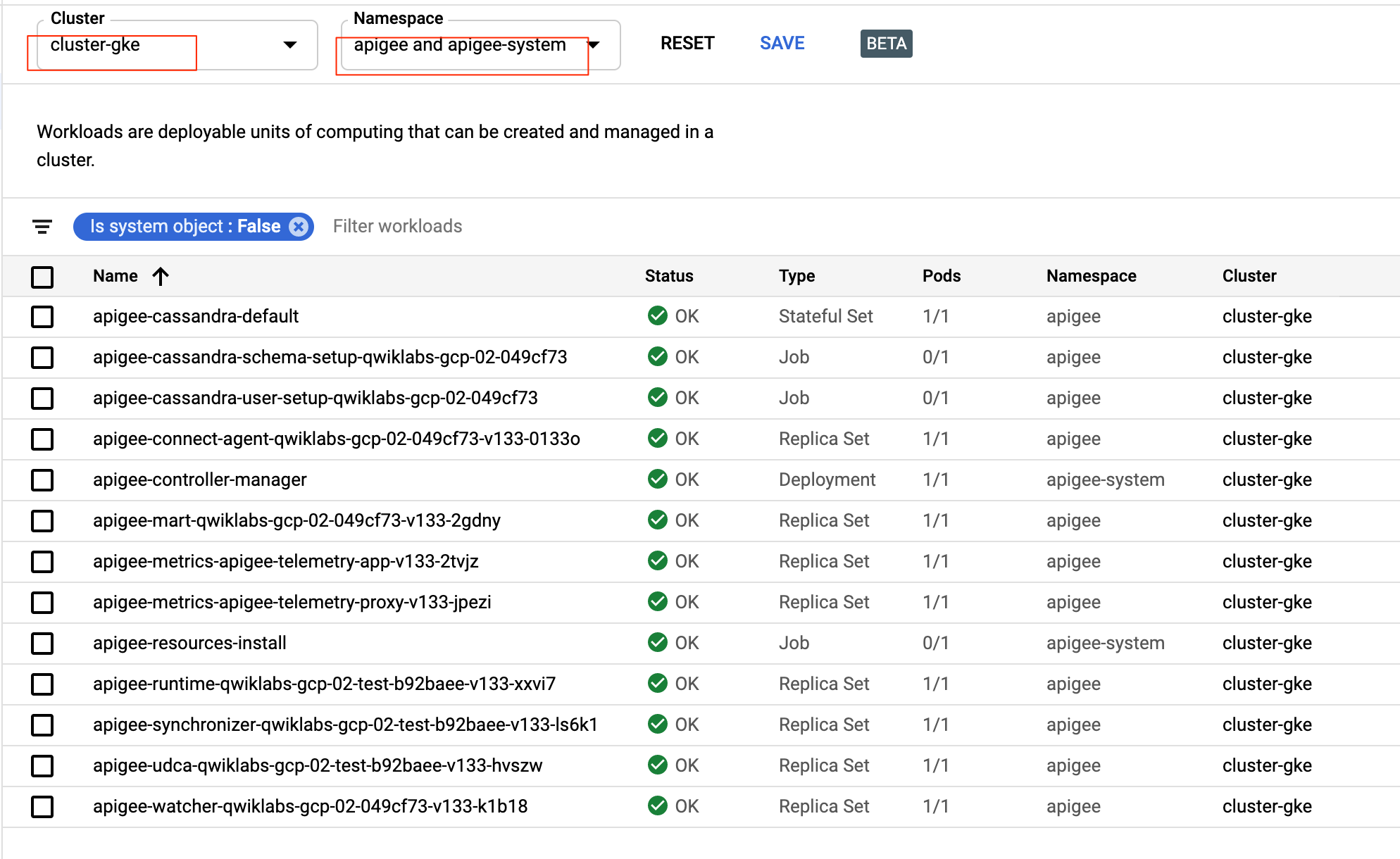Click OK status icon for apigee-resources-install
The image size is (1400, 859).
[658, 643]
